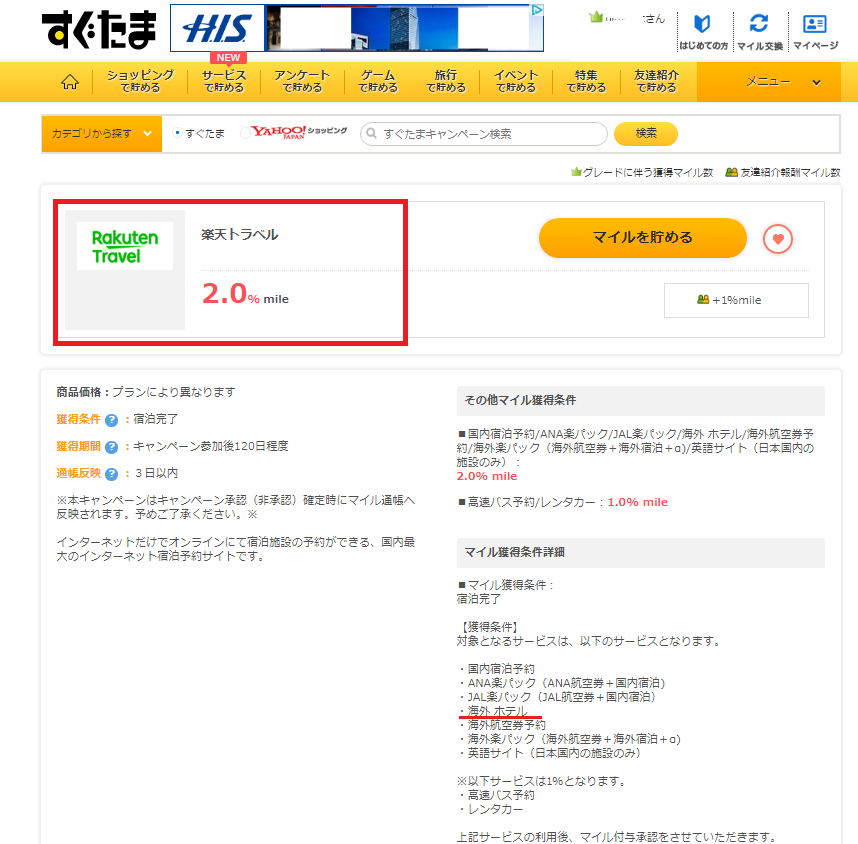Viewport: 858px width, 844px height.
Task: Select the Yahoo! ショッピング radio button
Action: coord(245,133)
